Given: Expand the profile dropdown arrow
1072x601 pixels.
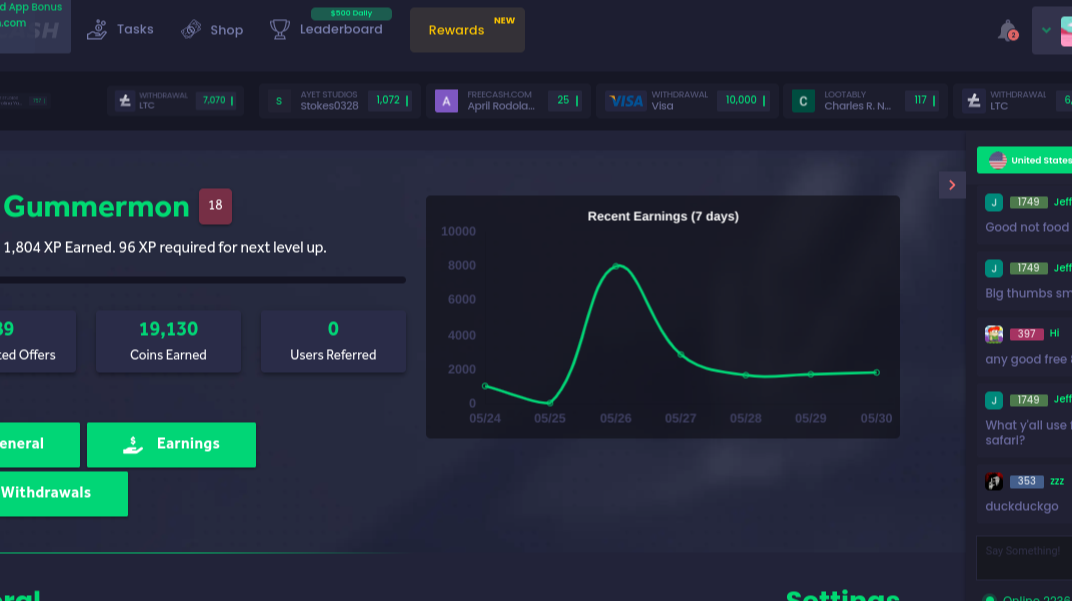Looking at the screenshot, I should click(x=1046, y=30).
